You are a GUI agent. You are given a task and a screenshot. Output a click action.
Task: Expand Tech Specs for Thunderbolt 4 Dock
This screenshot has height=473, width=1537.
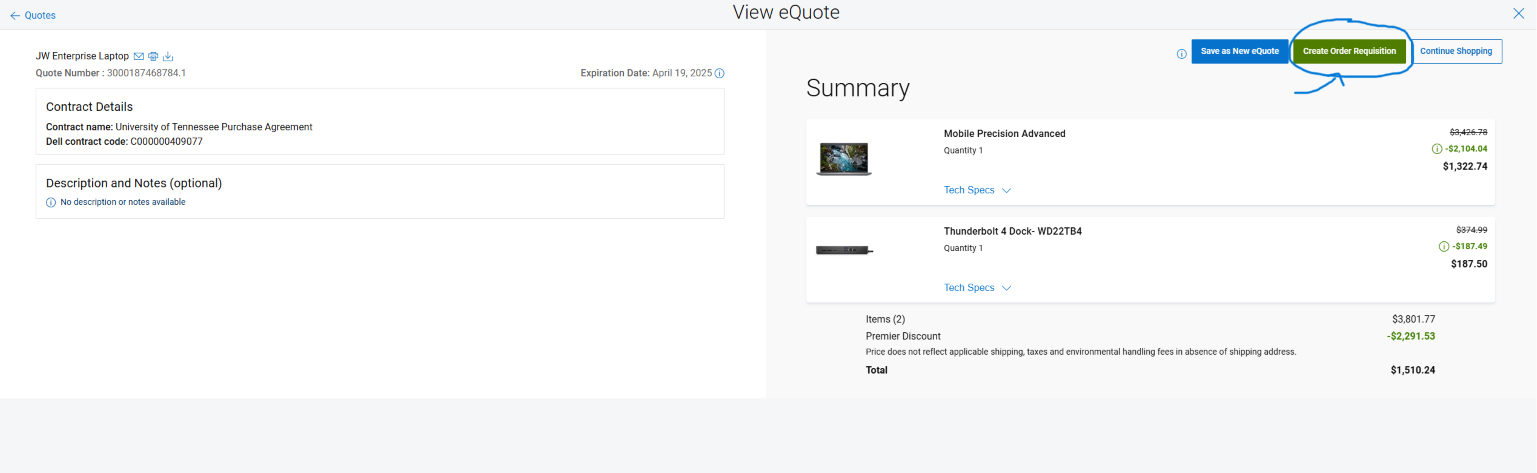977,288
